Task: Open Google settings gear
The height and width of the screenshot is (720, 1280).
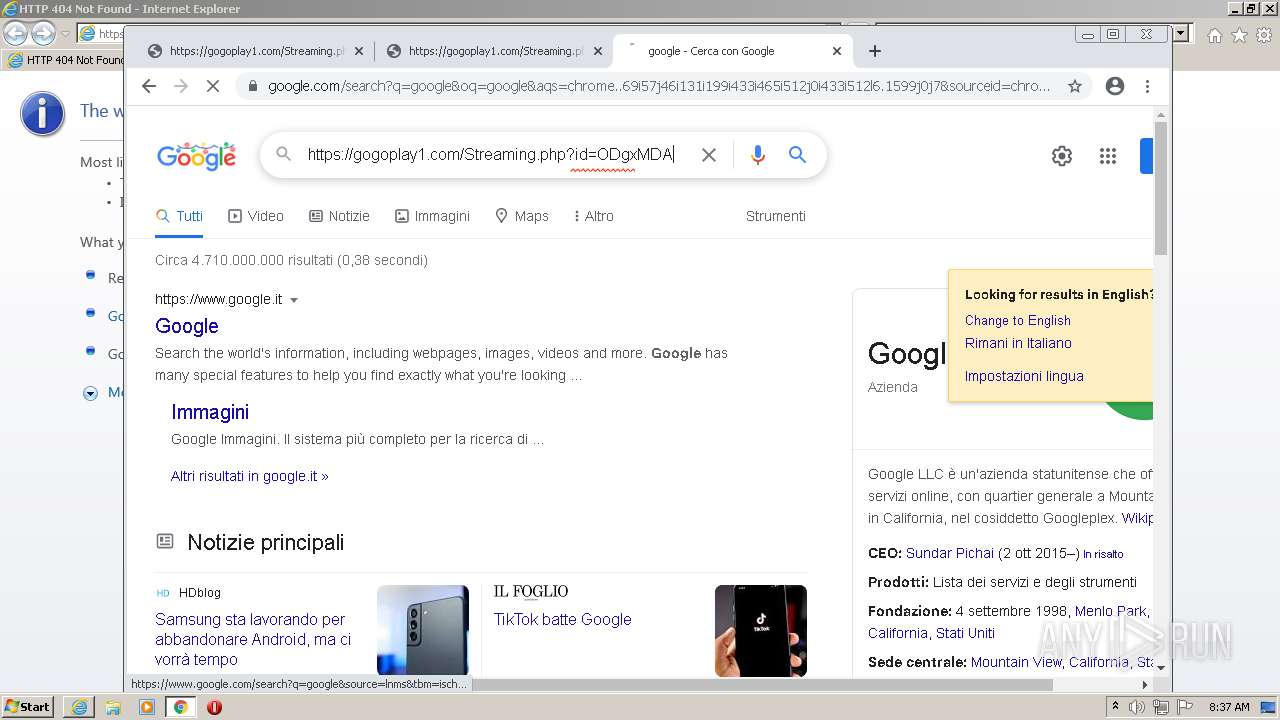Action: pos(1062,156)
